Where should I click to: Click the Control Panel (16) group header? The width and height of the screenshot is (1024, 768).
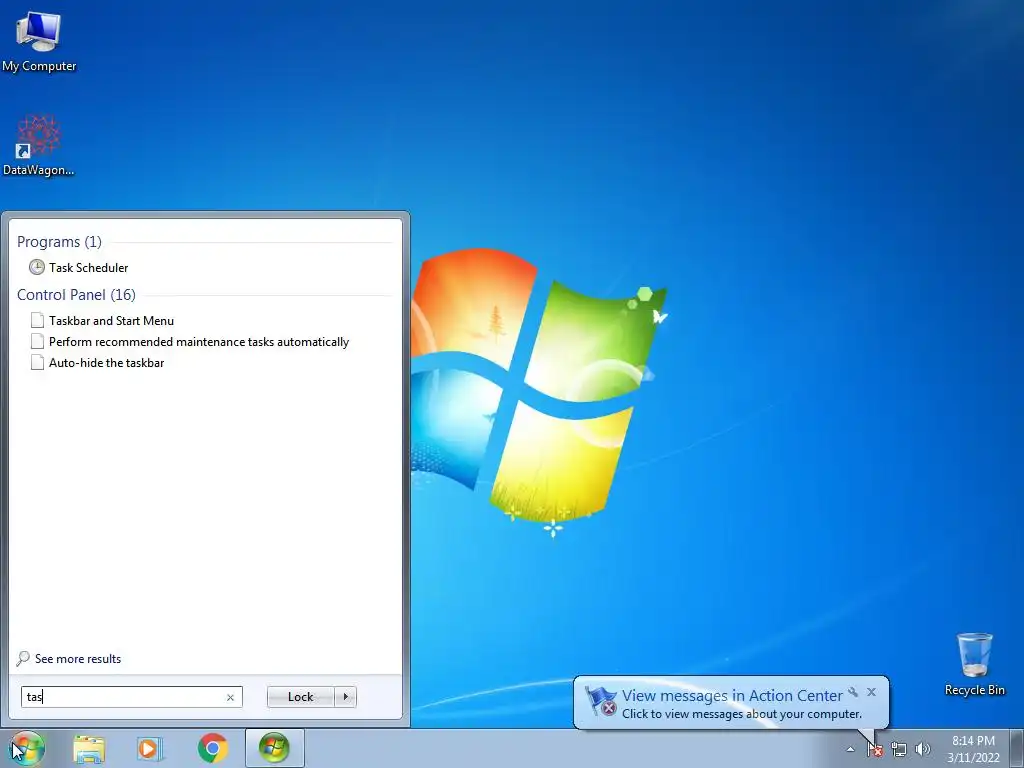[76, 295]
